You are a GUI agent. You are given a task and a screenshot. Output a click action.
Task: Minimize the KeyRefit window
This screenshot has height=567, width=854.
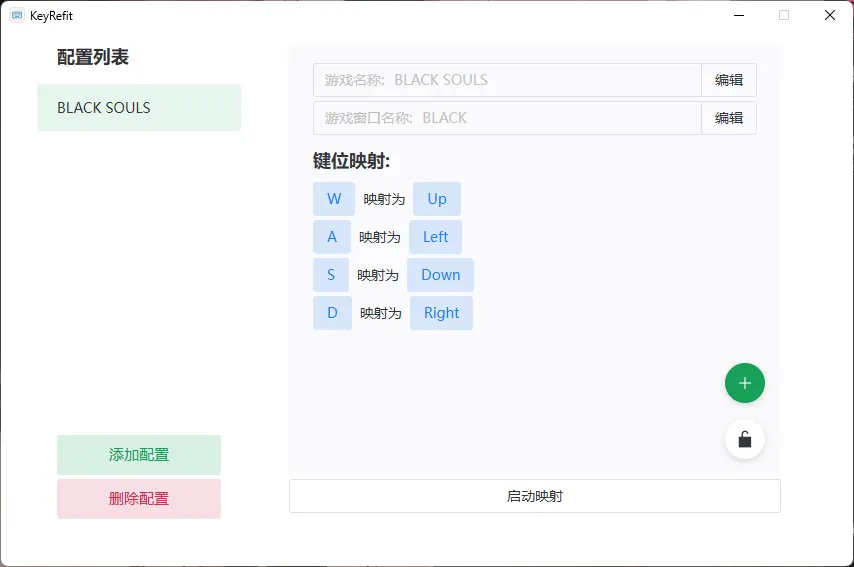pos(739,15)
